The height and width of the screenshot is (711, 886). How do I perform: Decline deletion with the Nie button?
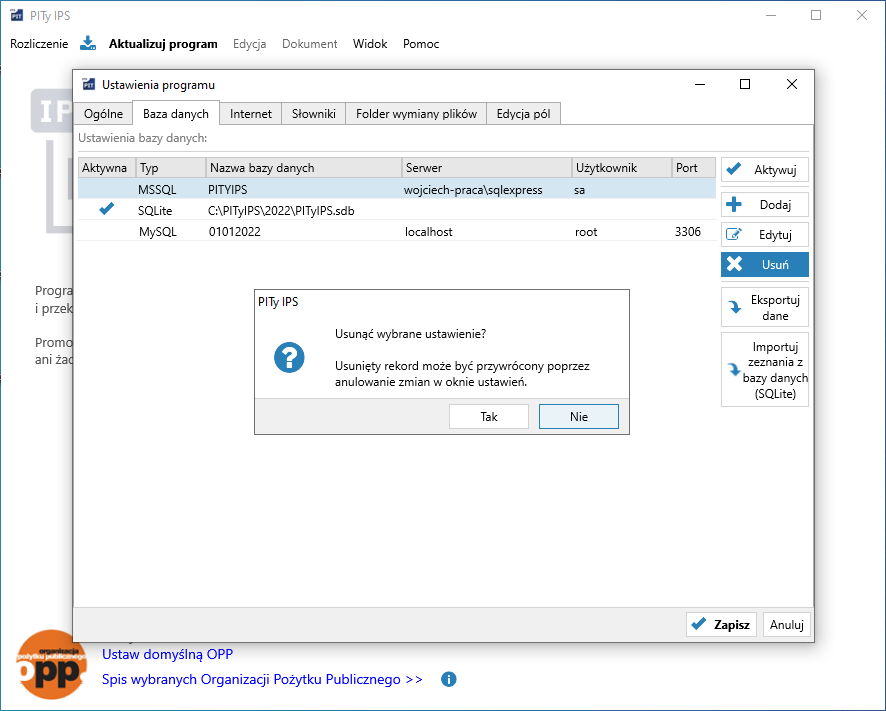578,417
